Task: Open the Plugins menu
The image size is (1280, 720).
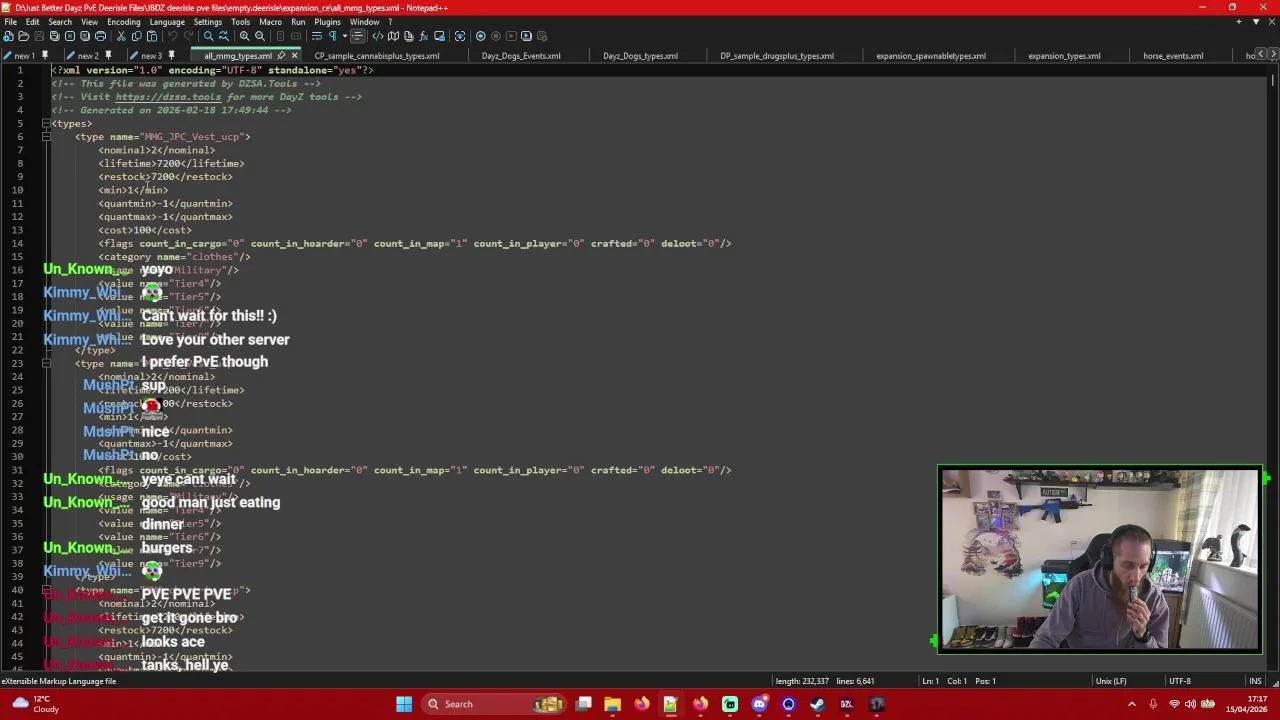Action: click(x=327, y=21)
